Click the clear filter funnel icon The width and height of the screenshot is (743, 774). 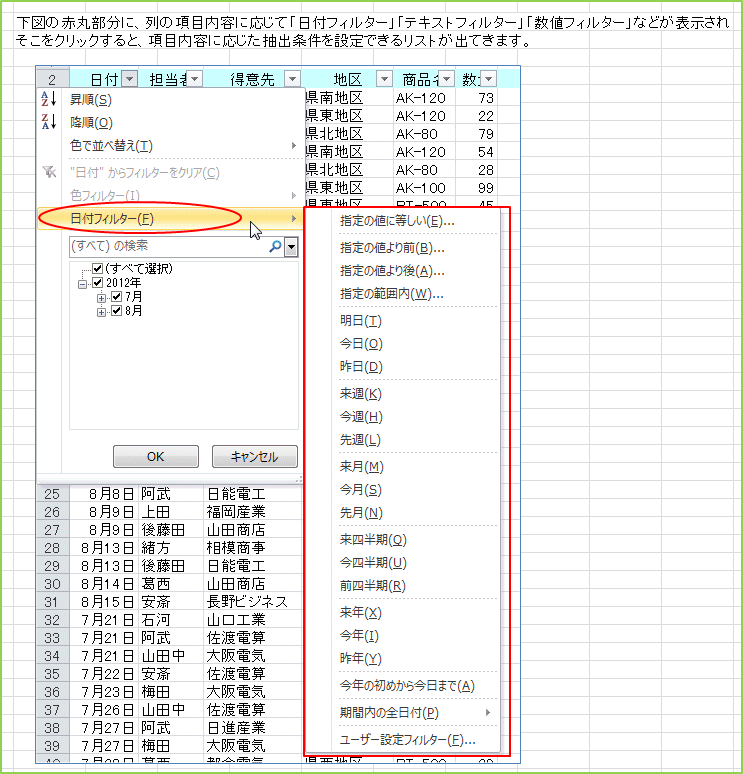(x=49, y=172)
